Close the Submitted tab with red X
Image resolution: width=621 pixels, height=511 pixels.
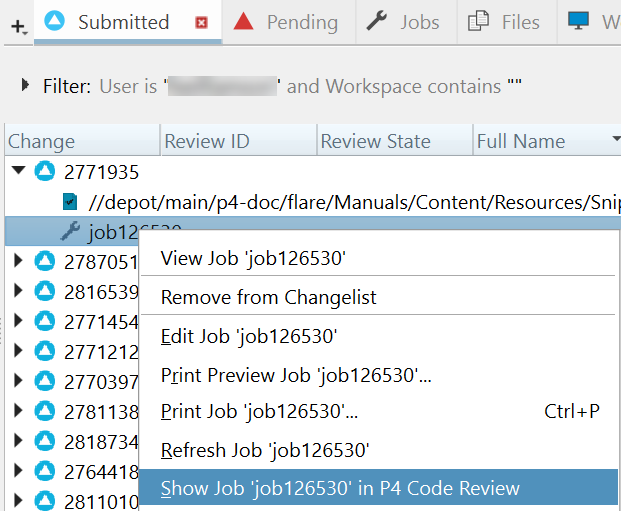click(202, 23)
